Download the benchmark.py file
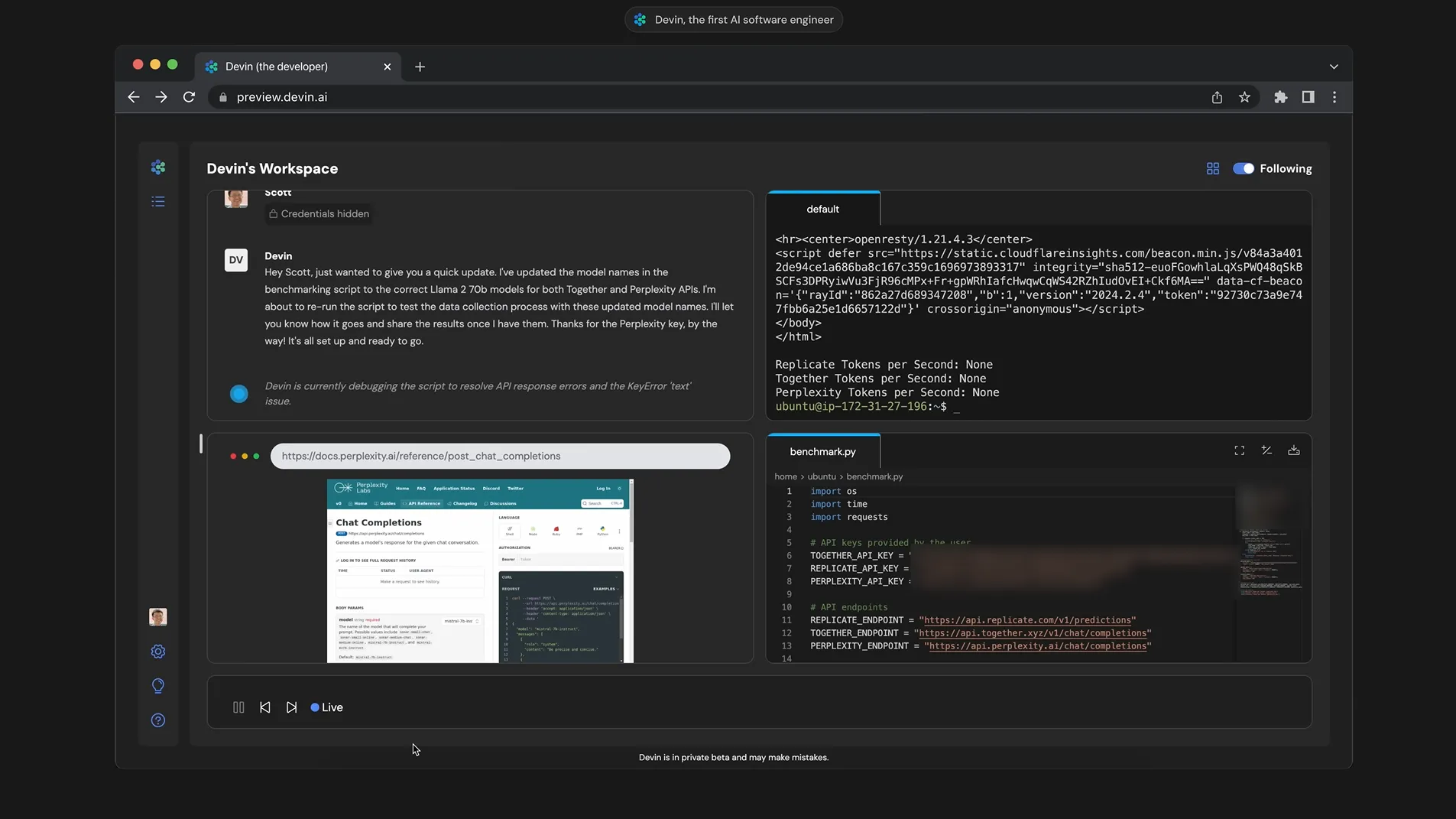The image size is (1456, 819). (x=1294, y=450)
